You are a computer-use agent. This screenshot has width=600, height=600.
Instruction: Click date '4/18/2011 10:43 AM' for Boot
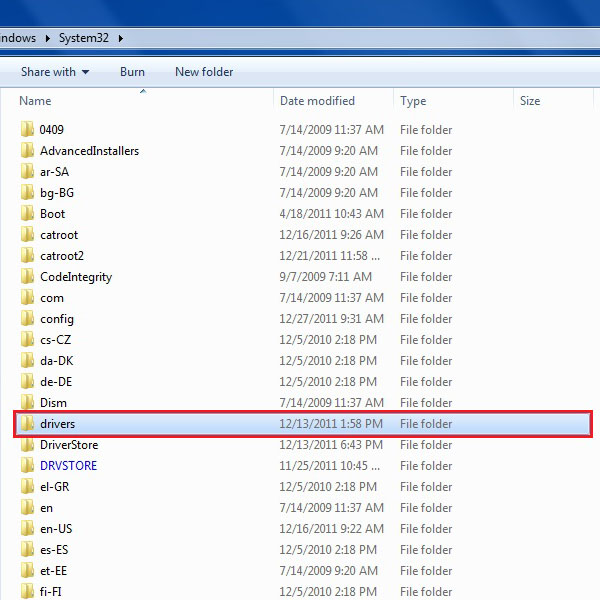(331, 214)
